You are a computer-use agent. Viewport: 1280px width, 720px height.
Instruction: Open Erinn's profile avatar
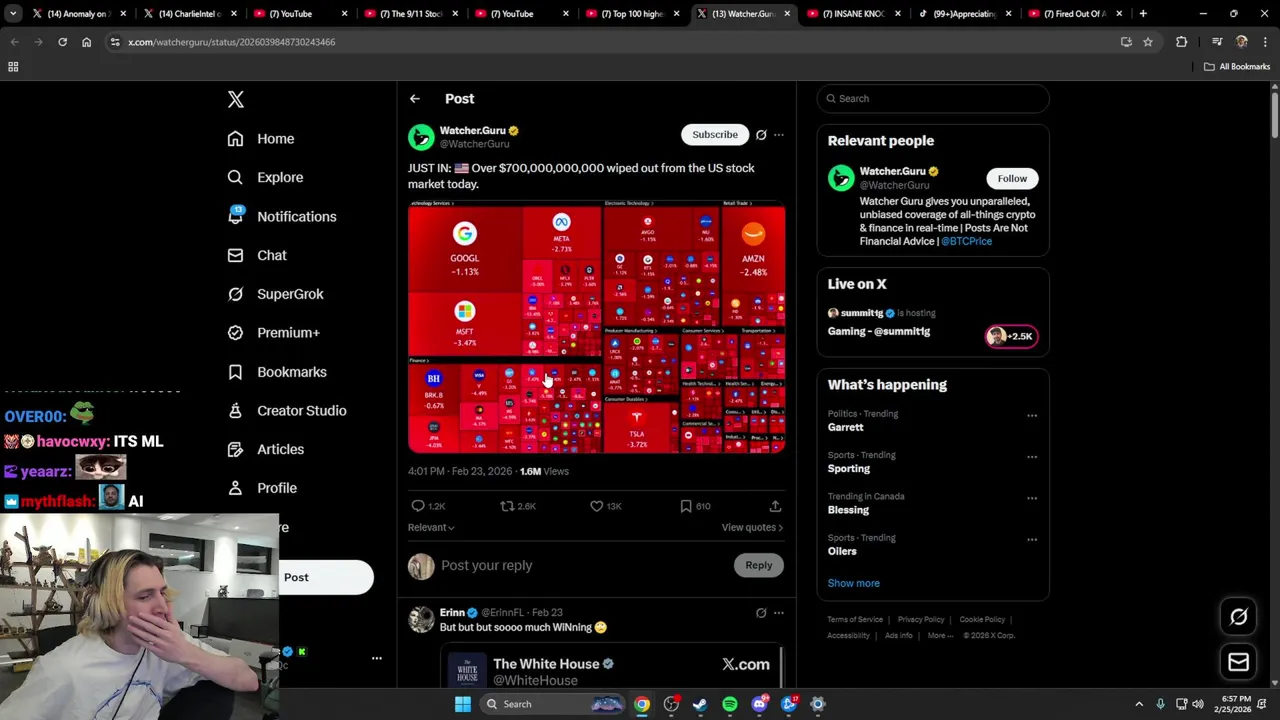pyautogui.click(x=421, y=619)
